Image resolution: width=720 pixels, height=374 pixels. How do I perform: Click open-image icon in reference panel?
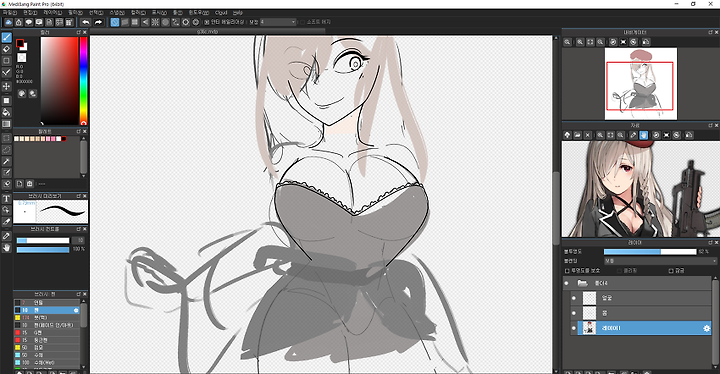(578, 135)
